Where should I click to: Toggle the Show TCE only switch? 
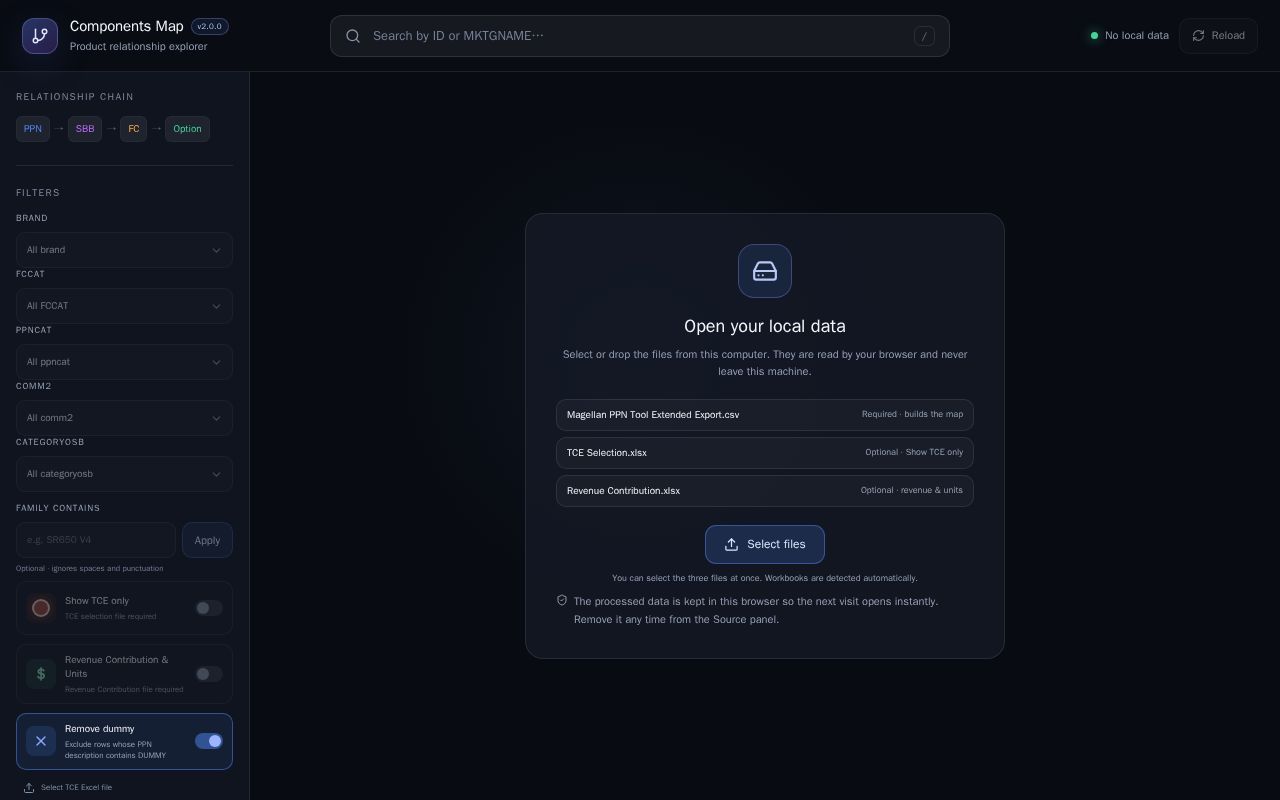[x=209, y=608]
